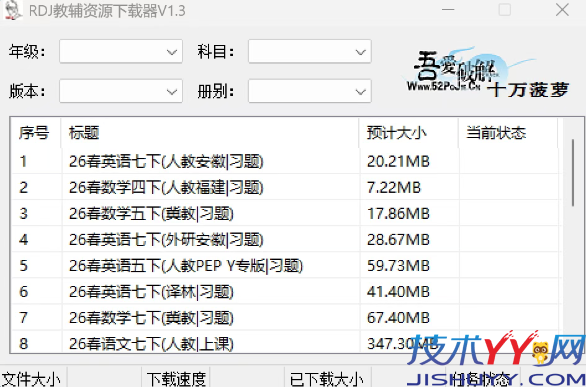Close the RDJ downloader window
The height and width of the screenshot is (387, 587).
(x=562, y=10)
